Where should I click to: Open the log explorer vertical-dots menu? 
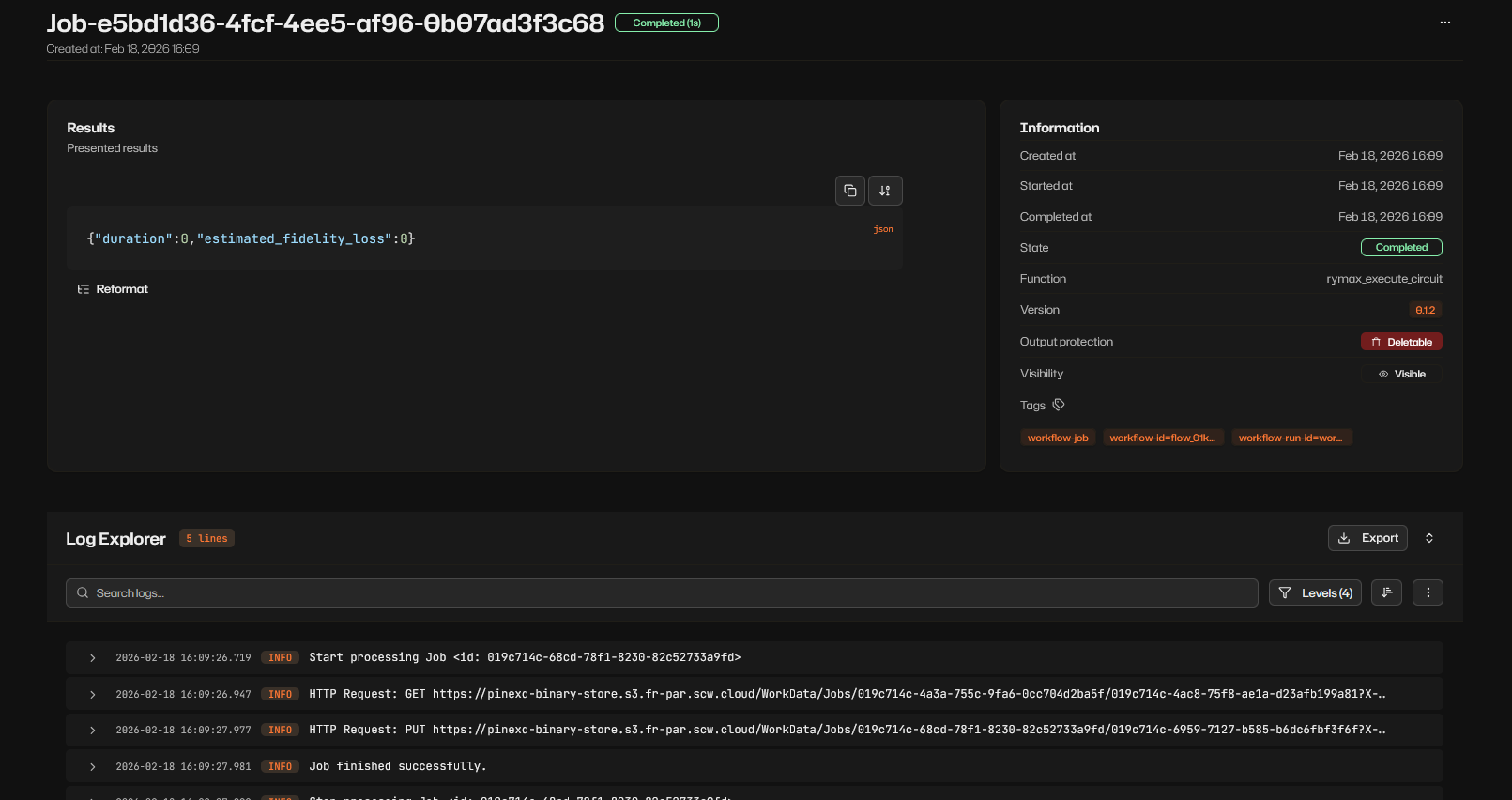coord(1428,592)
